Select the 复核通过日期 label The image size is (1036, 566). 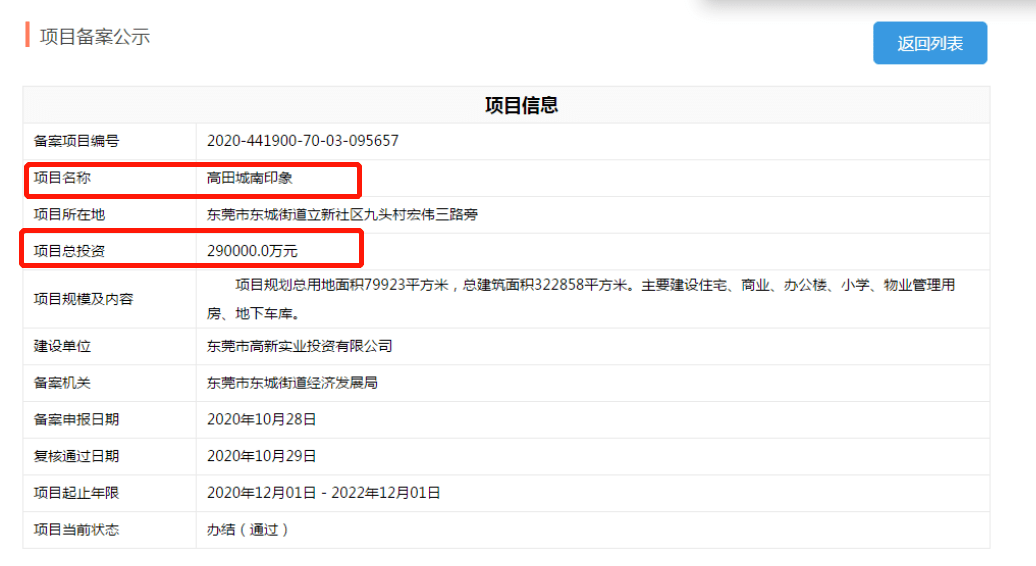(x=76, y=456)
